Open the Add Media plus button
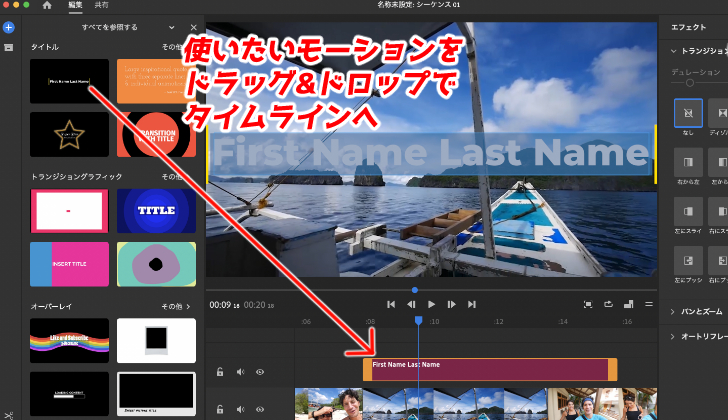This screenshot has width=728, height=420. 8,27
